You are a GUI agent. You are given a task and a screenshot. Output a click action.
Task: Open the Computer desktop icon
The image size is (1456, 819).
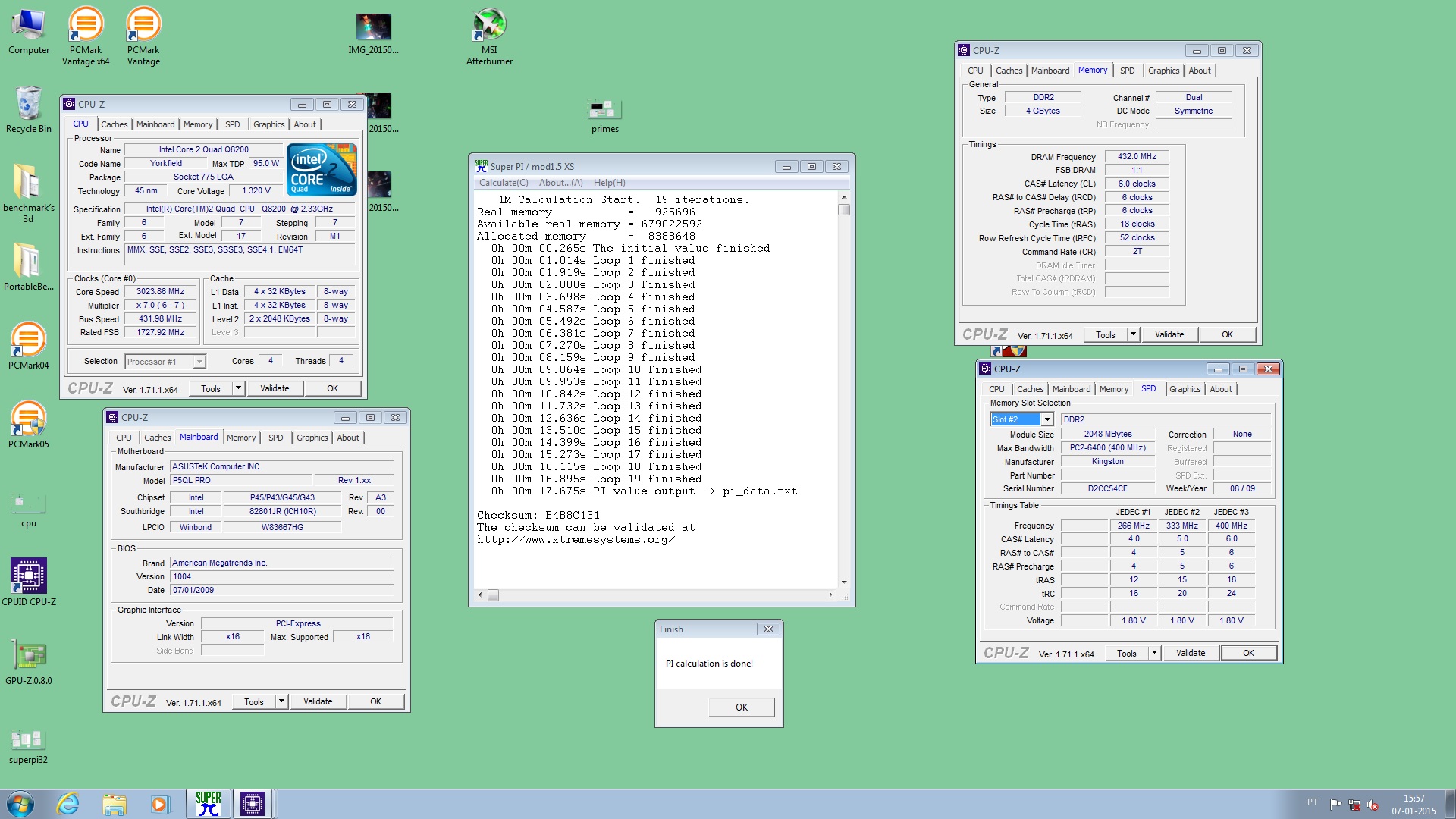[x=29, y=32]
